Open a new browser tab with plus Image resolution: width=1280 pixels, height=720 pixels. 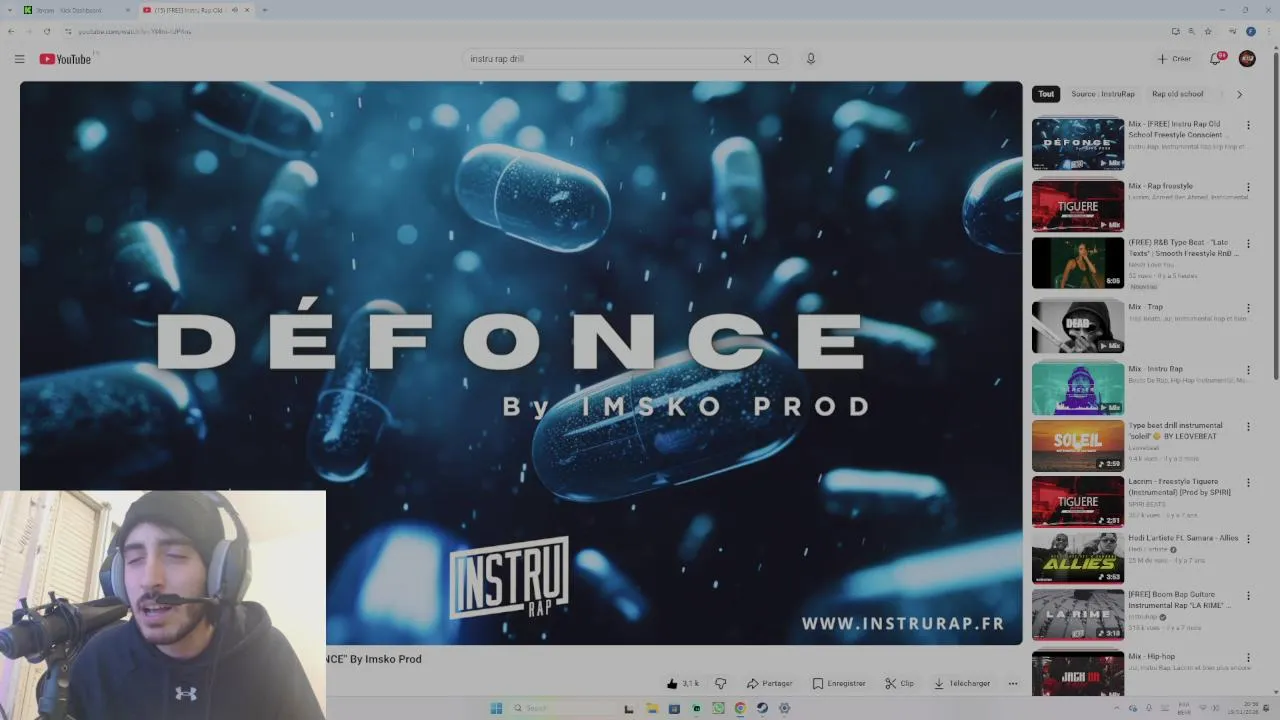pyautogui.click(x=265, y=10)
